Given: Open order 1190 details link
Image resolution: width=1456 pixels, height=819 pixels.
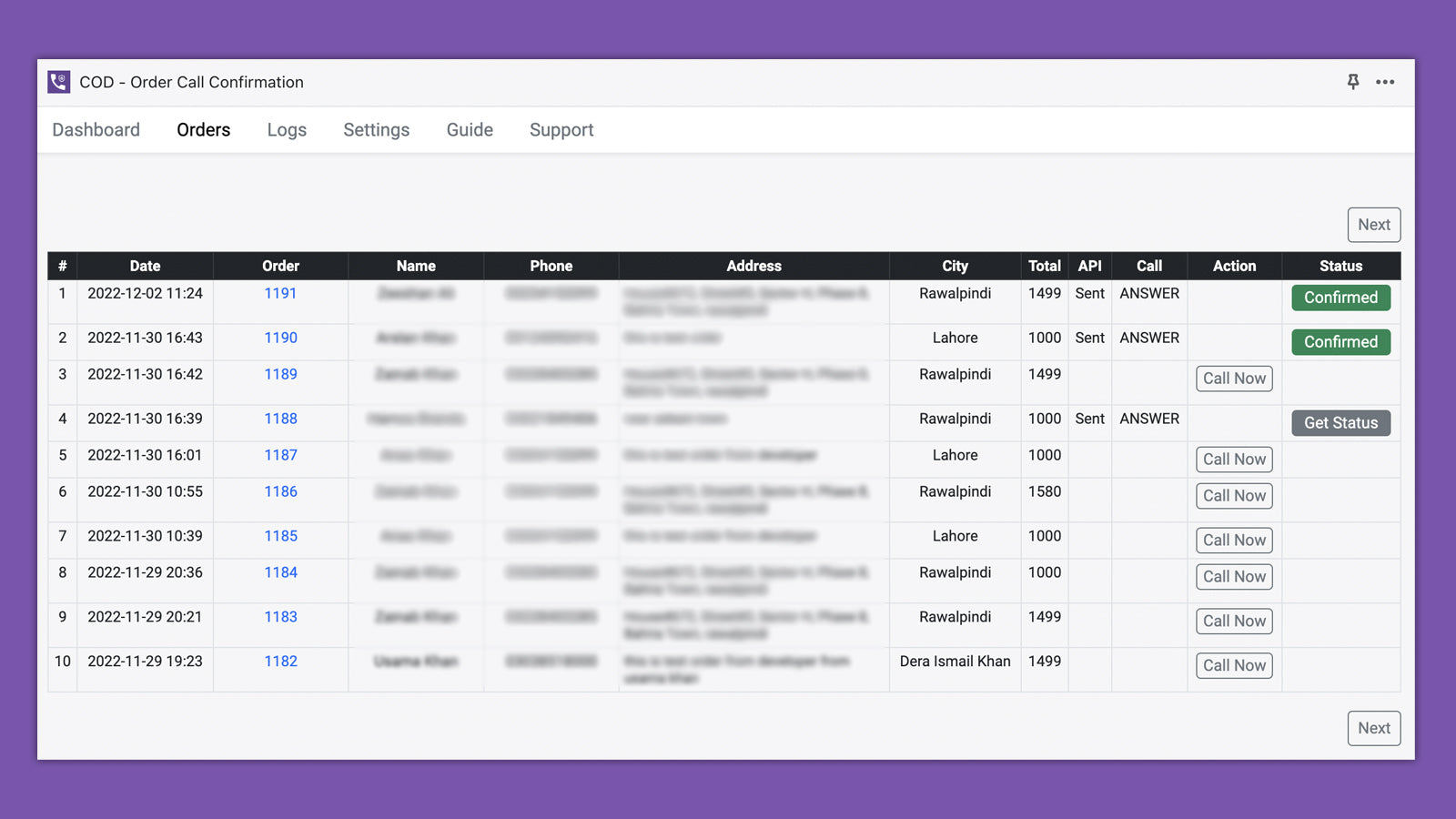Looking at the screenshot, I should coord(280,338).
